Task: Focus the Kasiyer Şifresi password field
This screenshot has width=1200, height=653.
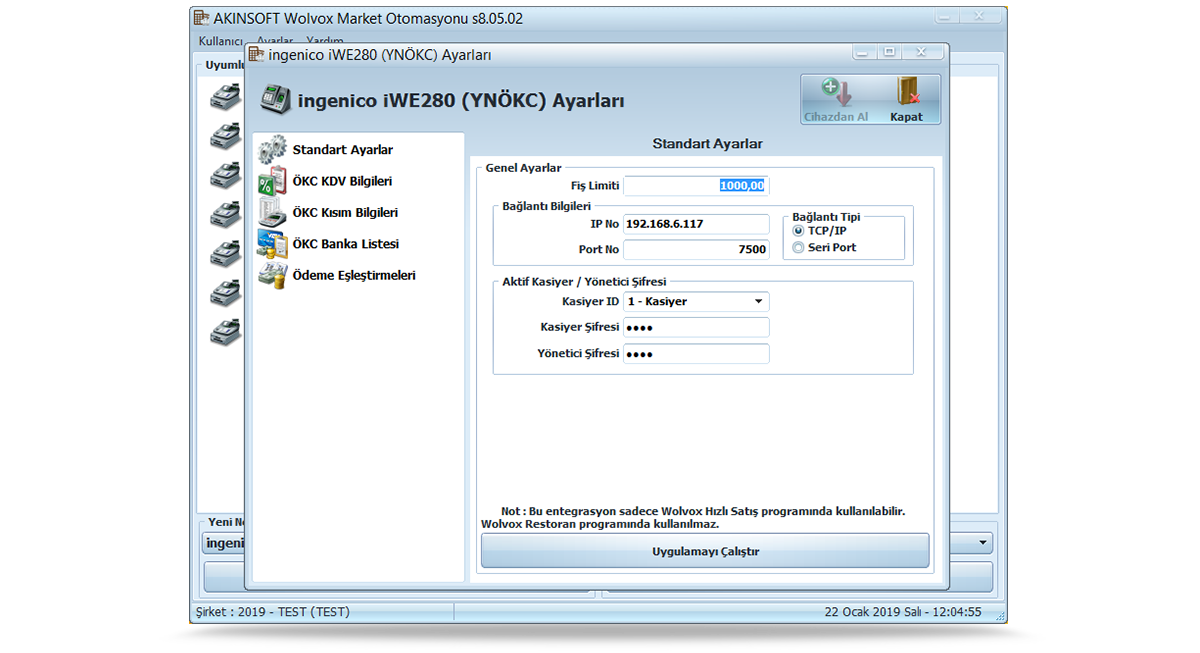Action: point(696,328)
